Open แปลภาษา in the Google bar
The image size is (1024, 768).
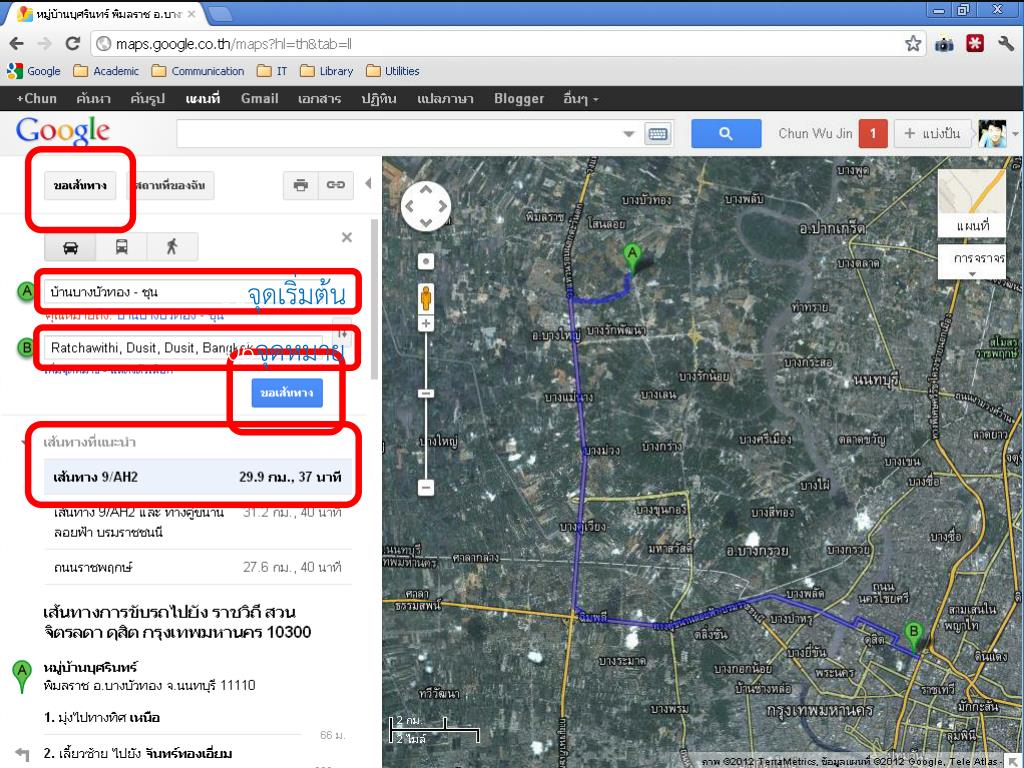click(x=445, y=99)
